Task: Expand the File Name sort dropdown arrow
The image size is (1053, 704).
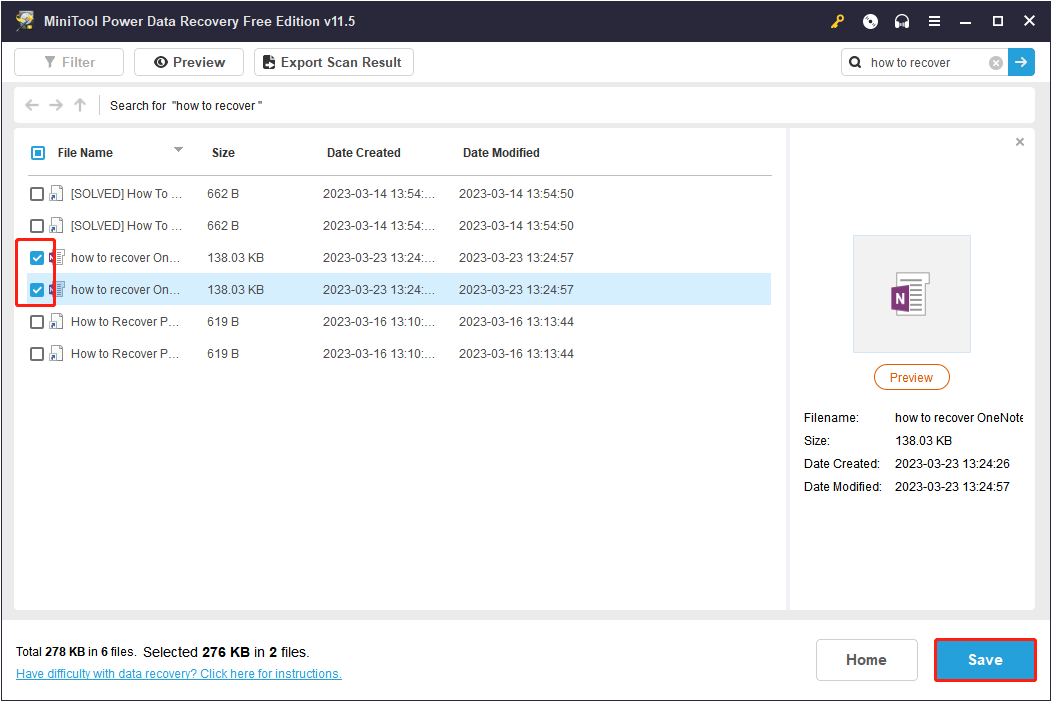Action: (x=178, y=150)
